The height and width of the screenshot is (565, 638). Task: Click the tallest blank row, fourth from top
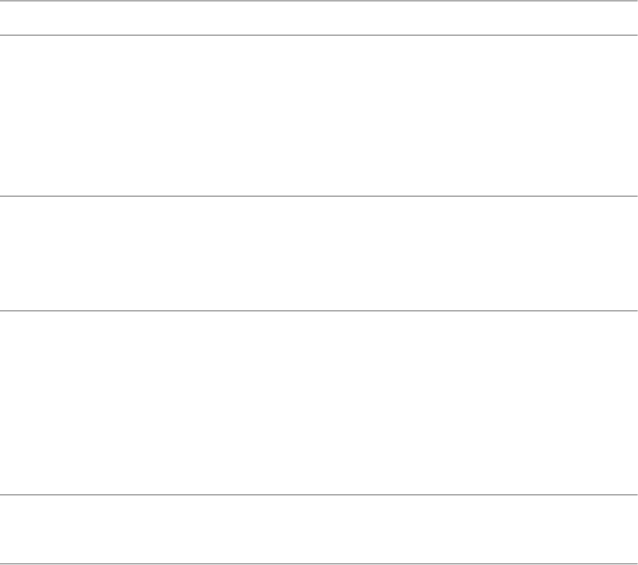point(318,402)
